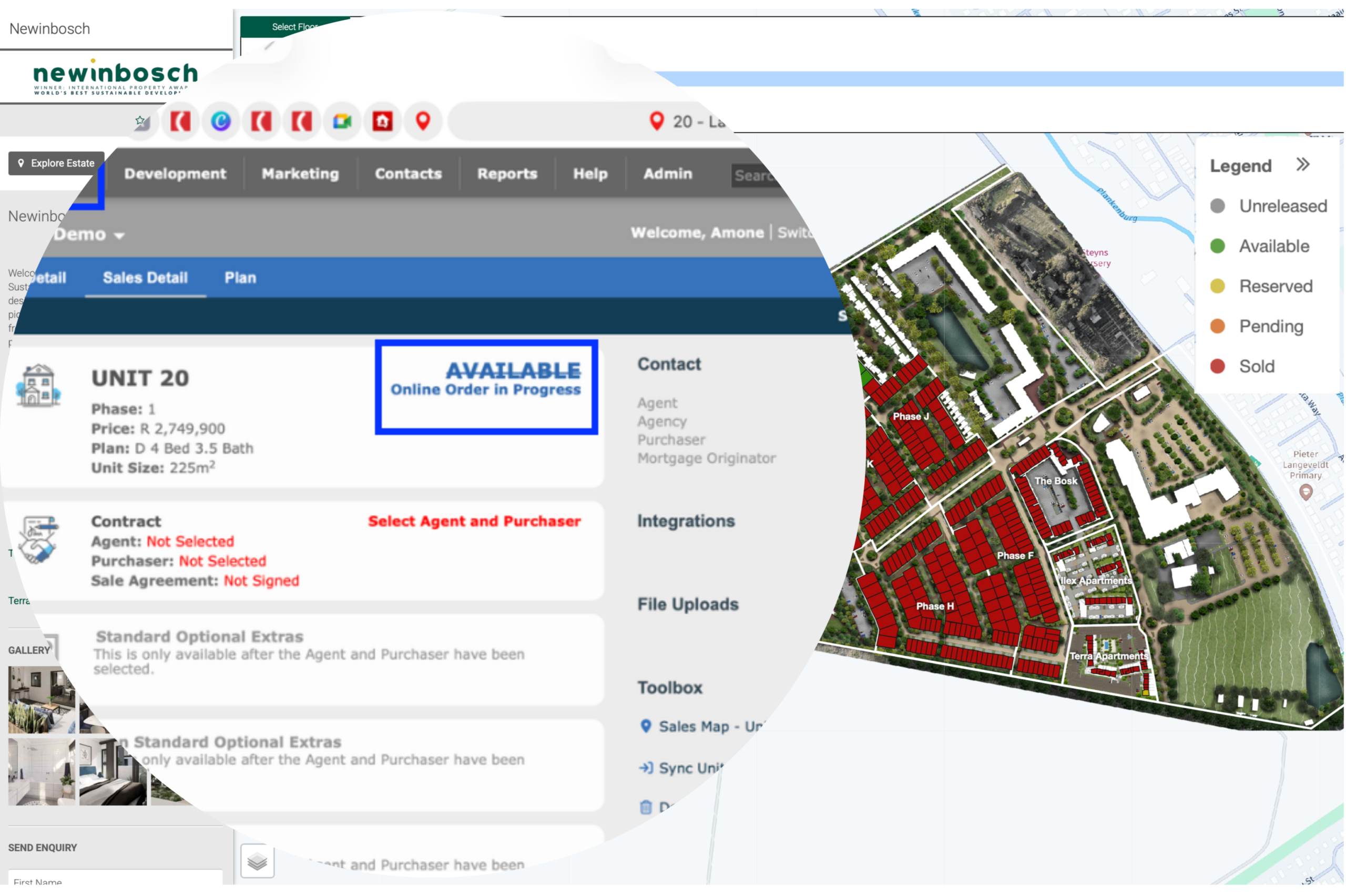This screenshot has width=1346, height=896.
Task: Click the Phase H map label
Action: [935, 606]
